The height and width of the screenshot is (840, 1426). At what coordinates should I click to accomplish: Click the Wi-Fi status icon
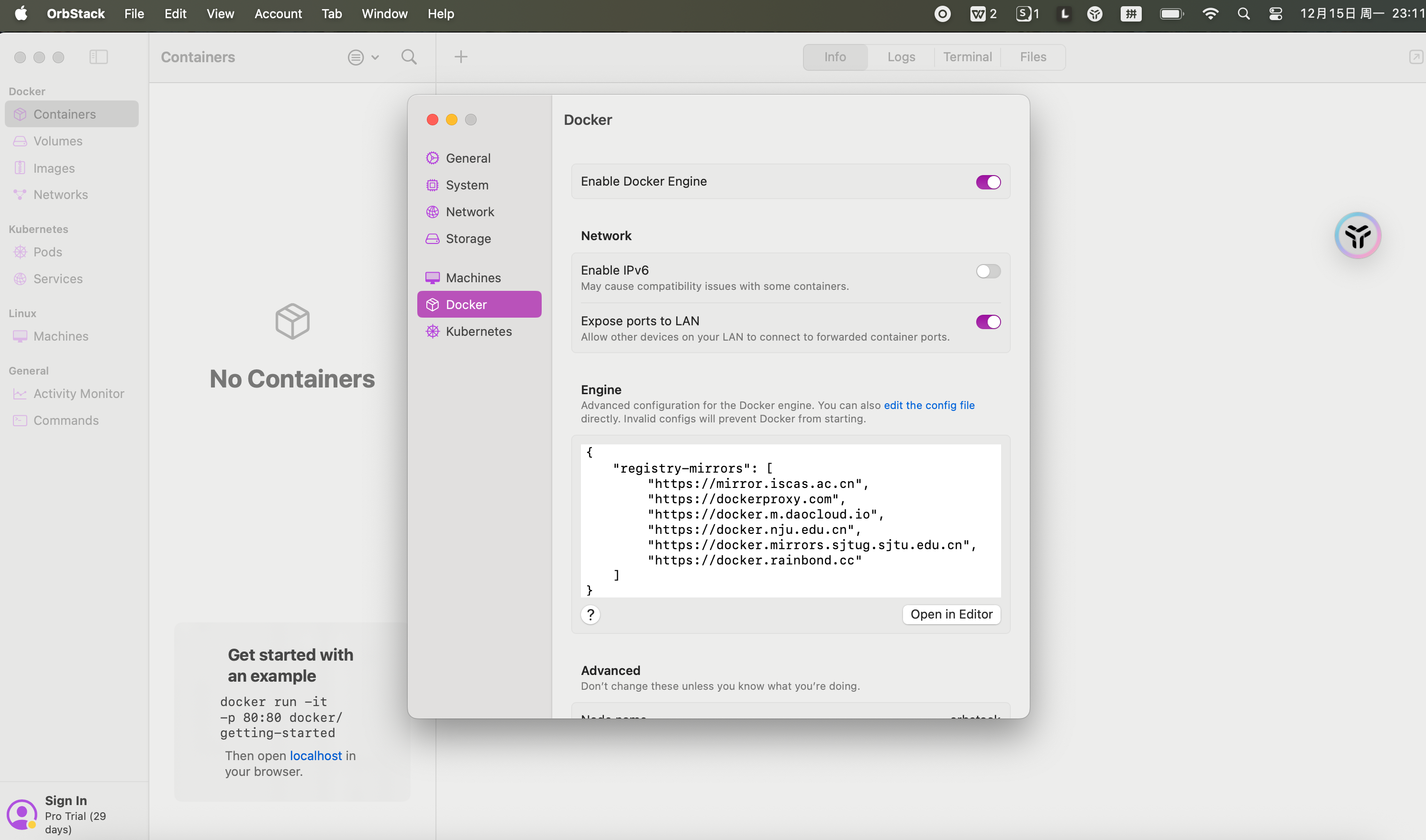click(x=1210, y=13)
